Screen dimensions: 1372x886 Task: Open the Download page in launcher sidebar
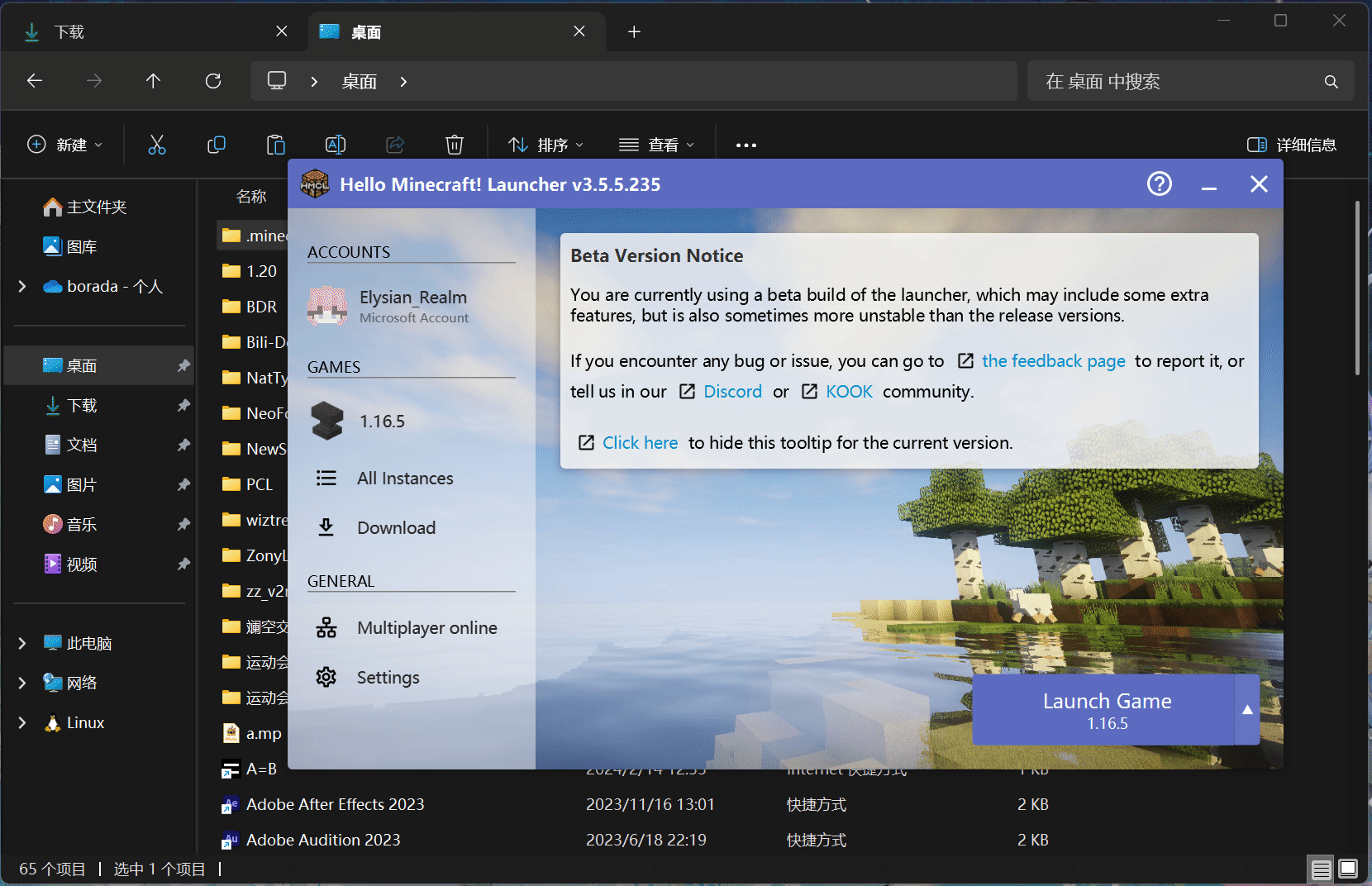pyautogui.click(x=395, y=528)
